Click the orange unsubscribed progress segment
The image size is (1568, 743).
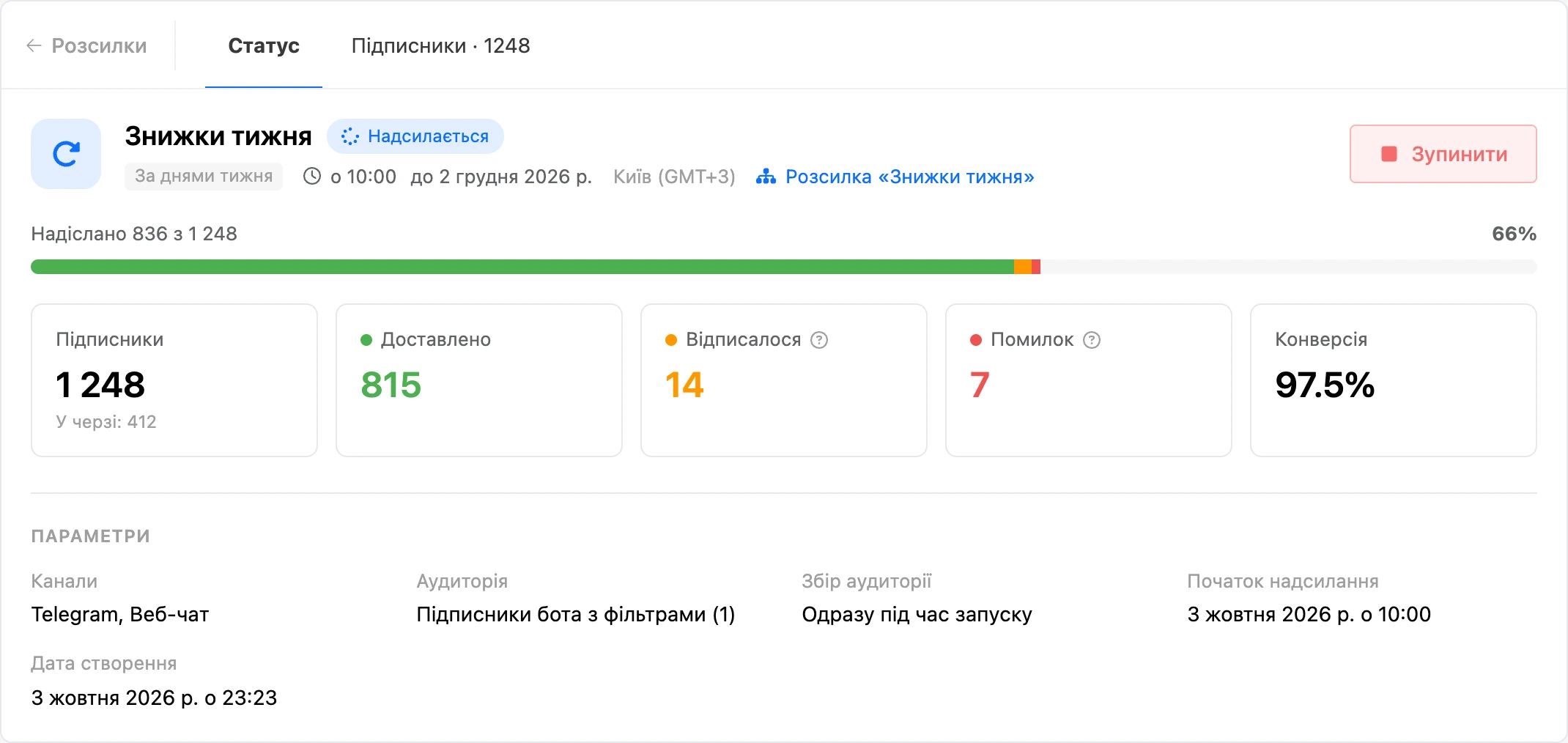(1023, 267)
